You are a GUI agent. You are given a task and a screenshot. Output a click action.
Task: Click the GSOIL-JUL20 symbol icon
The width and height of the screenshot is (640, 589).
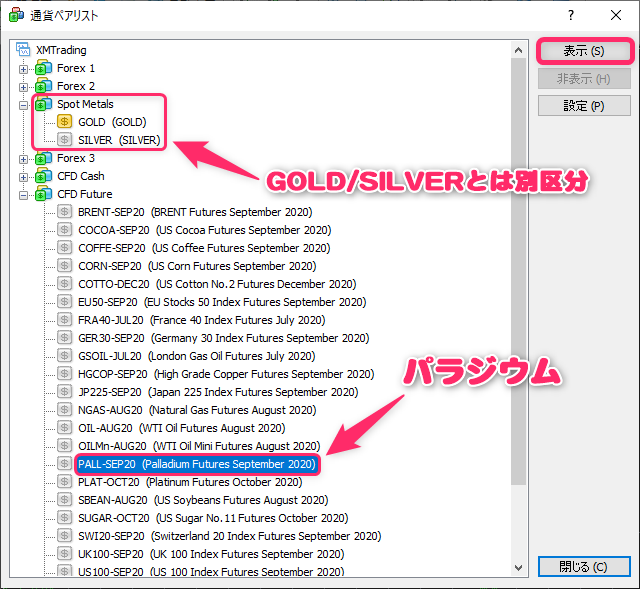64,355
